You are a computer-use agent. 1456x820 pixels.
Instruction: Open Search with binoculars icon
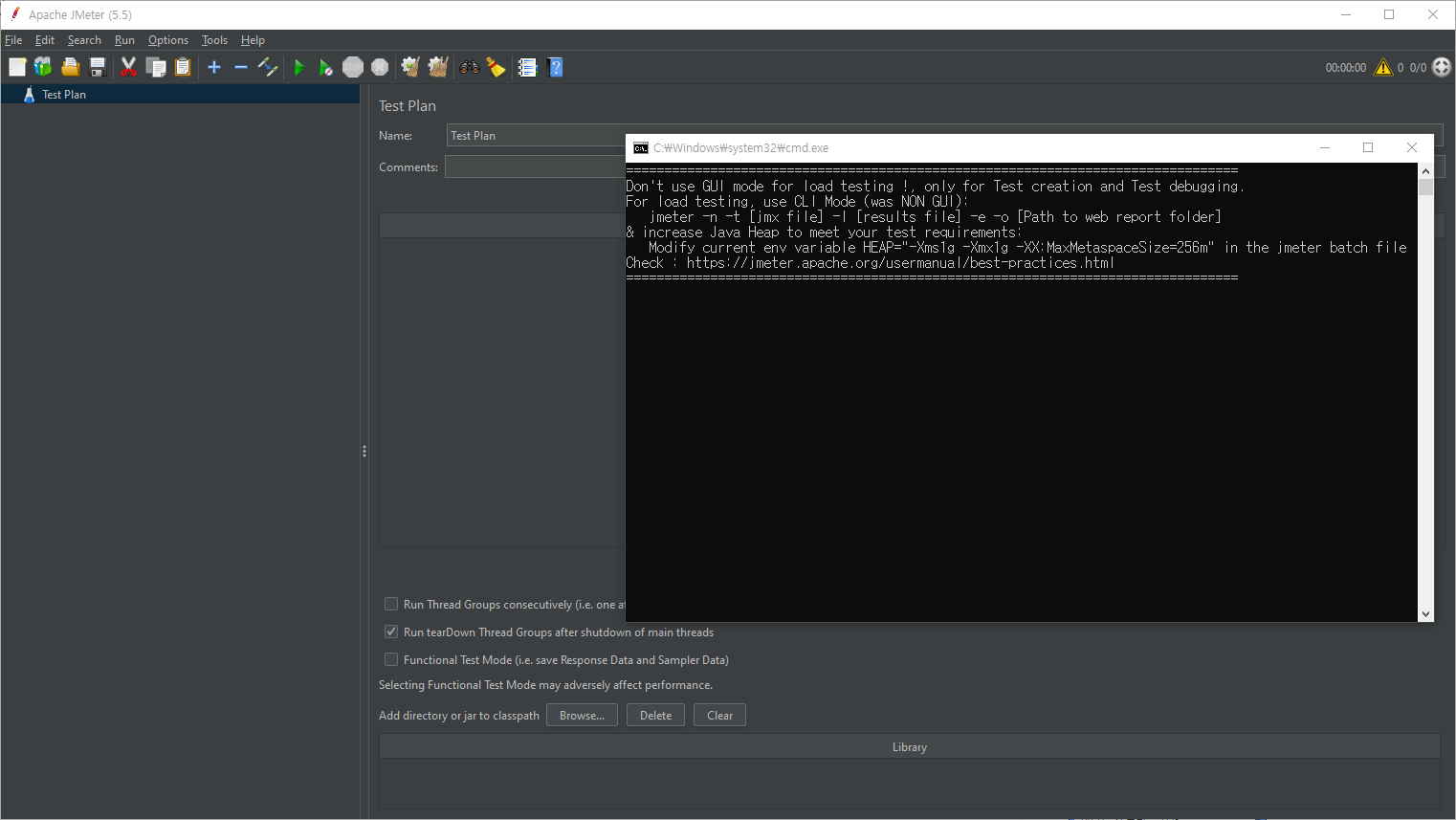pyautogui.click(x=470, y=67)
